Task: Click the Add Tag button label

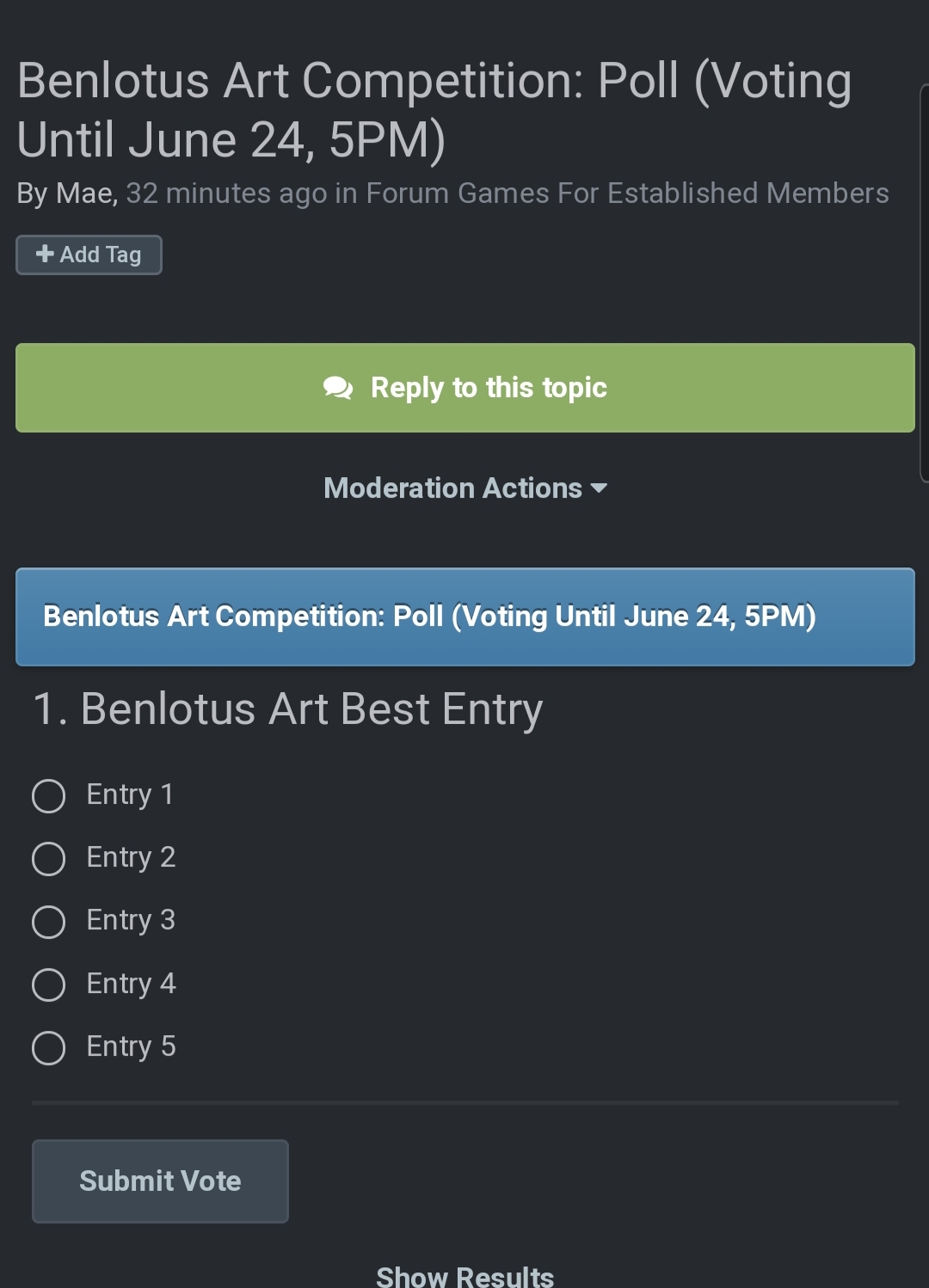Action: click(101, 255)
